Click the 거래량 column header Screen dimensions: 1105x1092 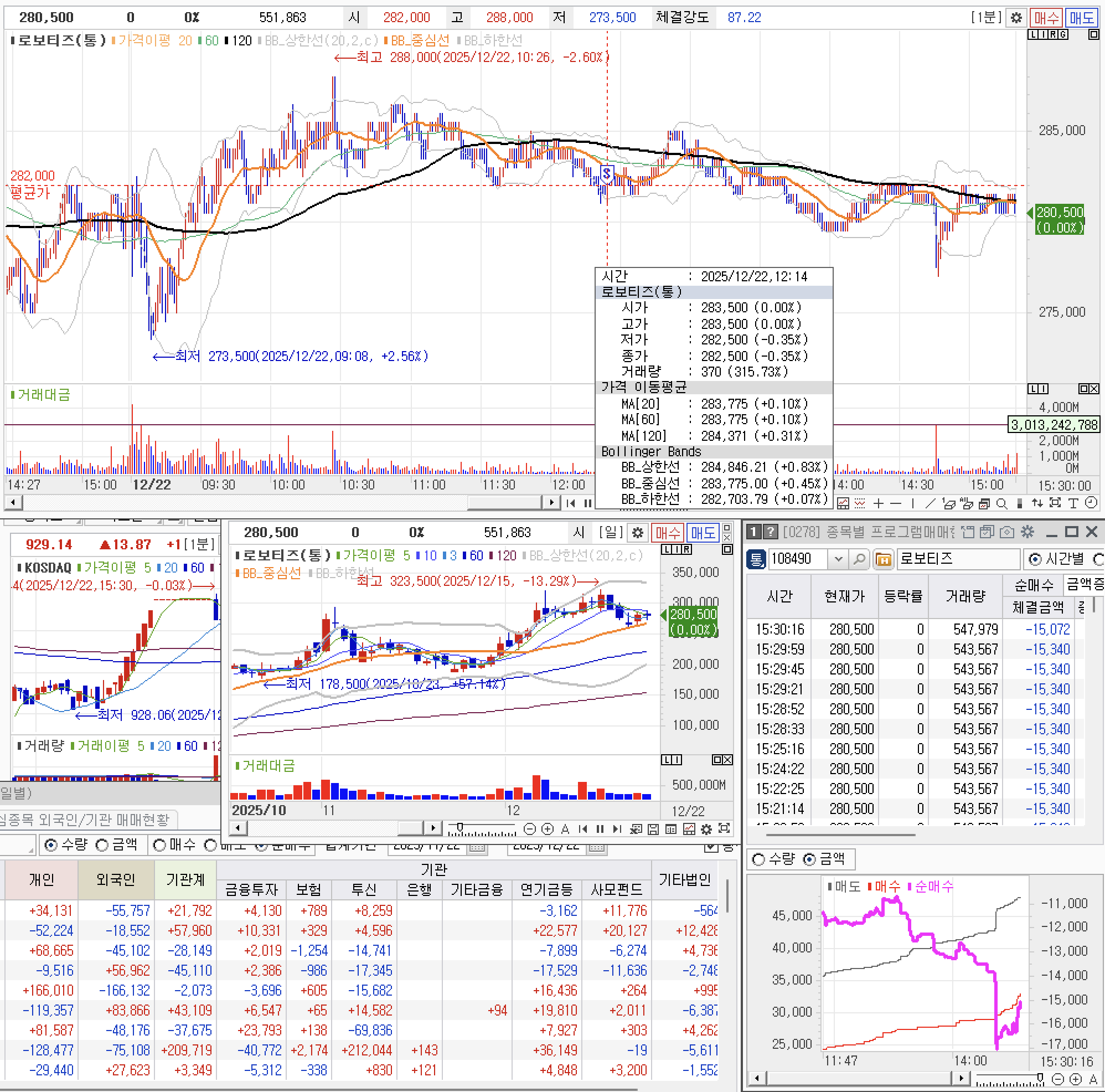[x=965, y=596]
